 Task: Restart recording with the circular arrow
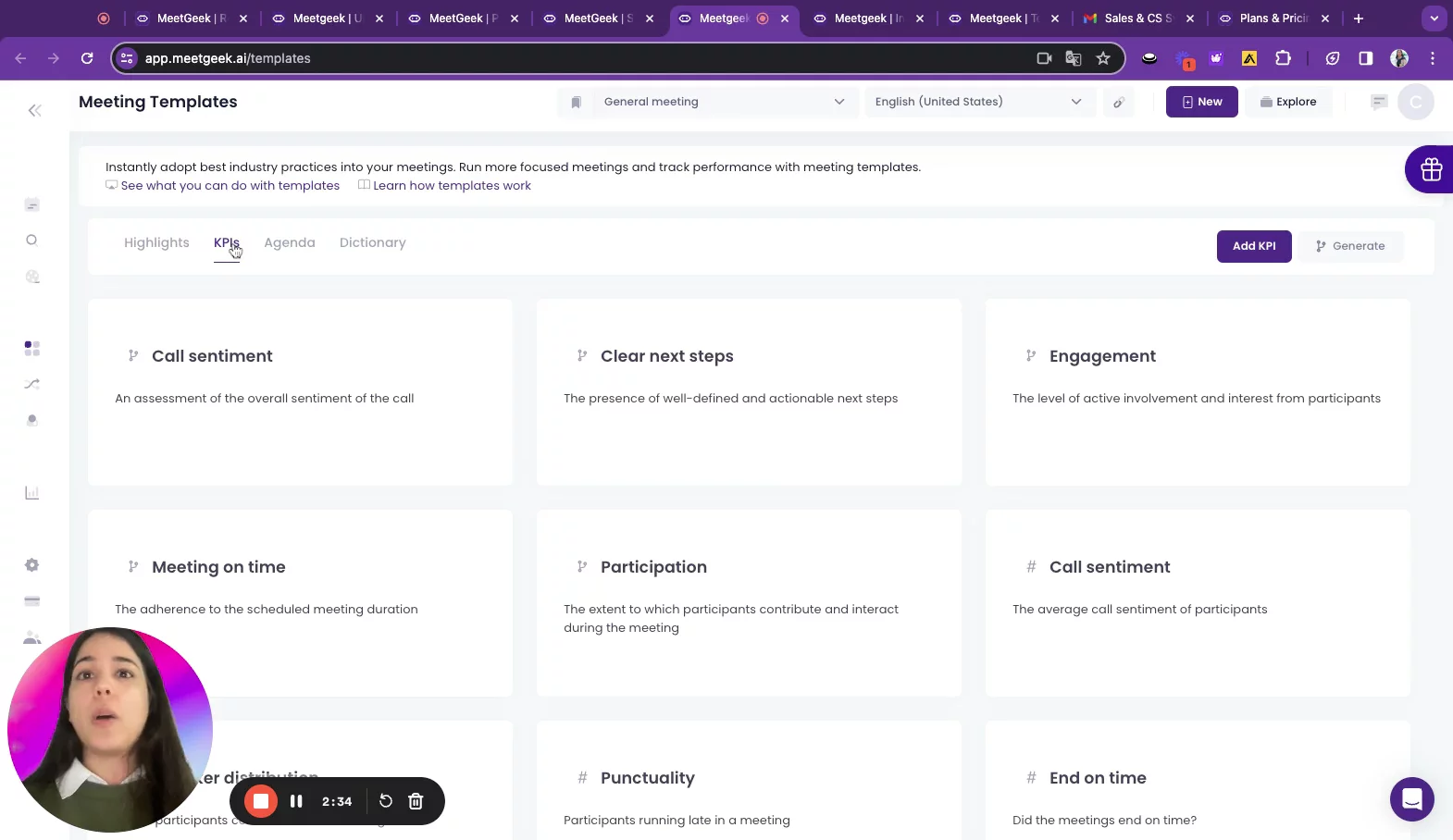click(386, 801)
